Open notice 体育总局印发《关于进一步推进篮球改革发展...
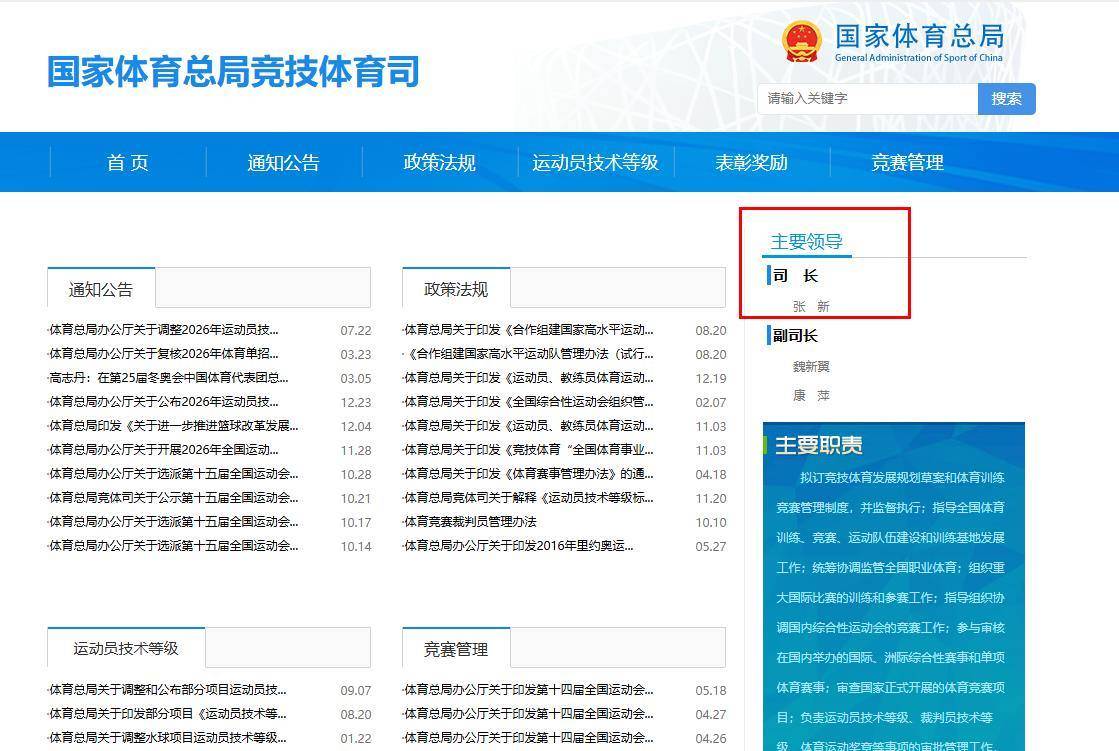This screenshot has height=751, width=1119. (173, 425)
